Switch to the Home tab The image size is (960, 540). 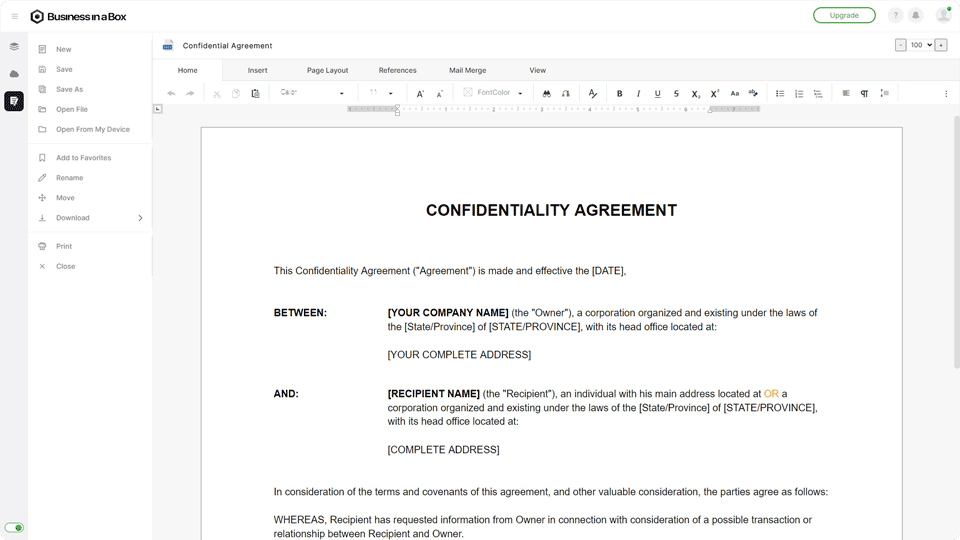[187, 70]
